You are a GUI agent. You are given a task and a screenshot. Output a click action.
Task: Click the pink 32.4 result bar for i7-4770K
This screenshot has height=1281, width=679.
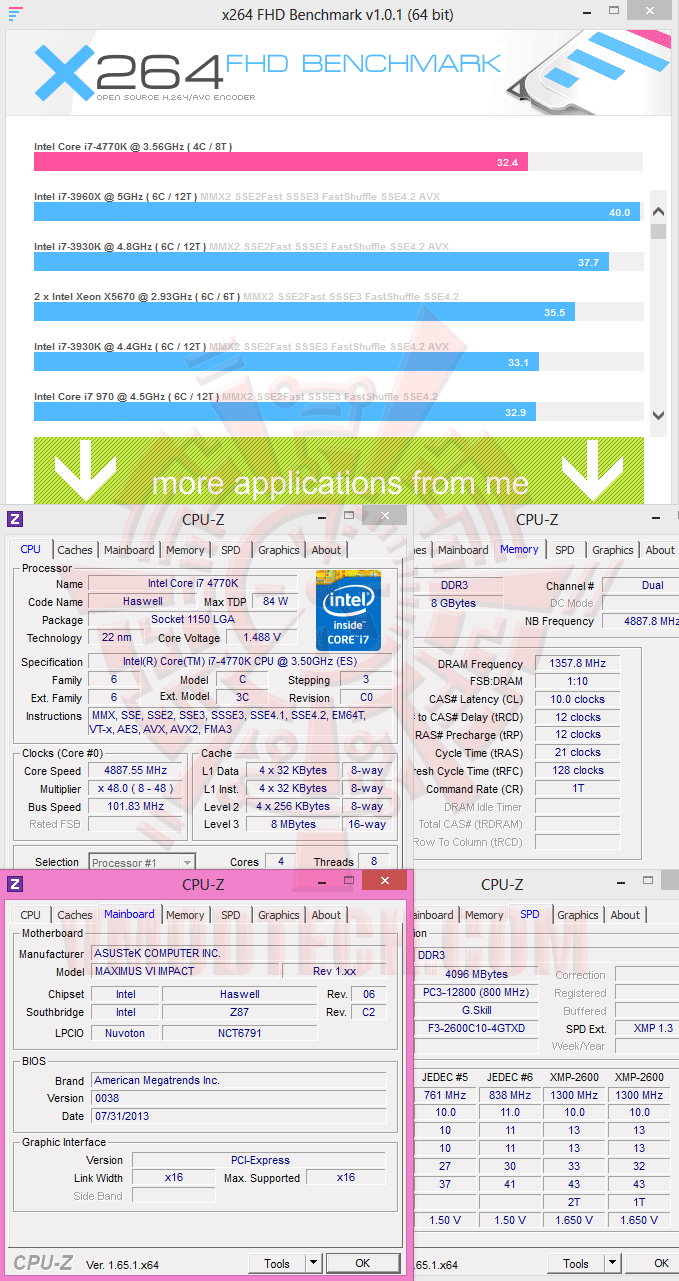(281, 162)
